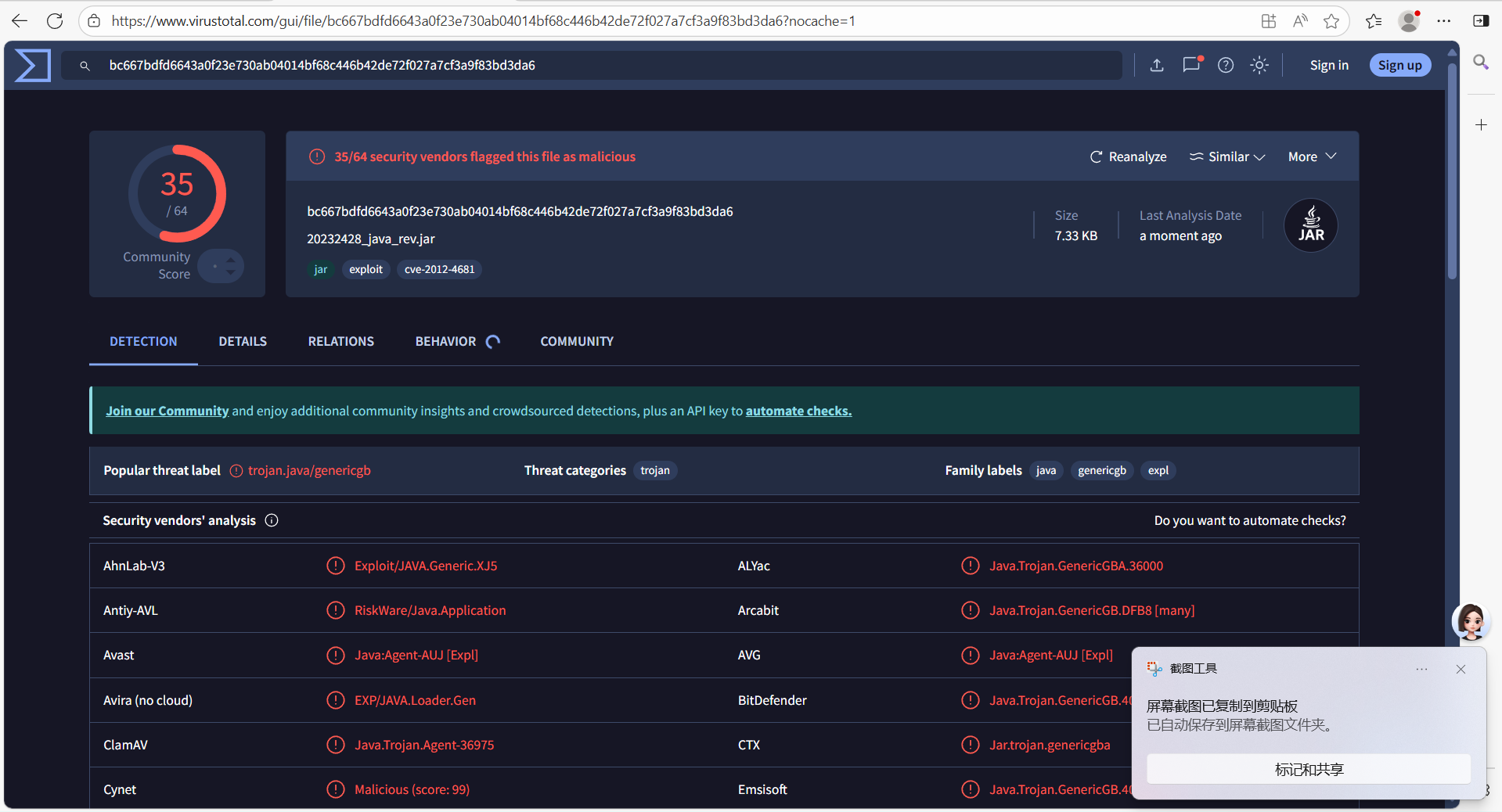Image resolution: width=1502 pixels, height=812 pixels.
Task: Toggle the browser sidebar icon
Action: pyautogui.click(x=1481, y=21)
